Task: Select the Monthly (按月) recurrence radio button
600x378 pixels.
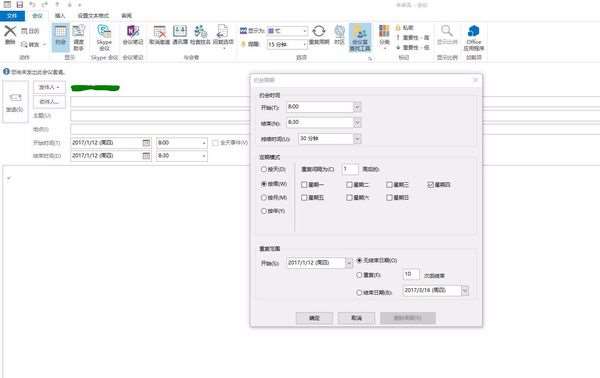Action: [264, 198]
